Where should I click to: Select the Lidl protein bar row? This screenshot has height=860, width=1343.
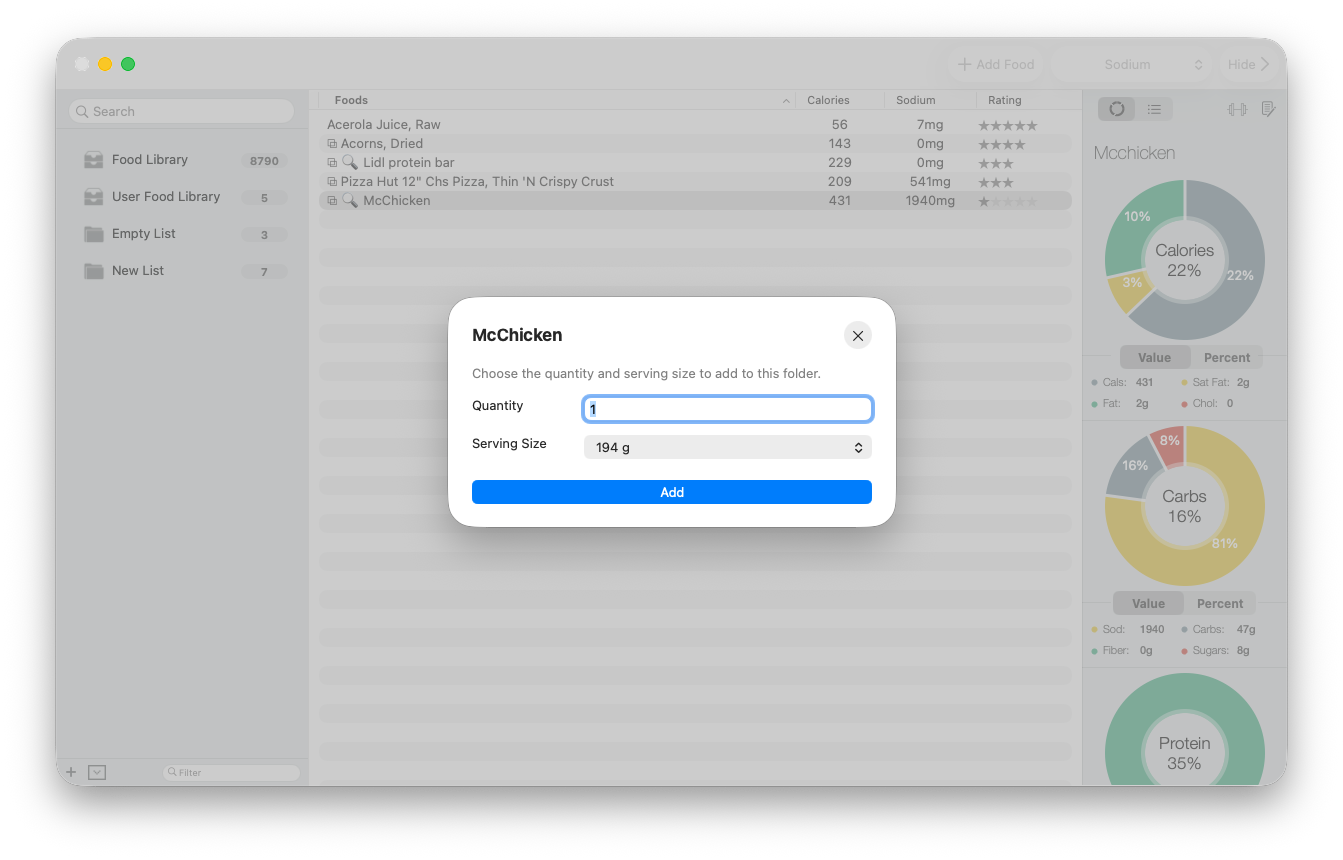695,163
